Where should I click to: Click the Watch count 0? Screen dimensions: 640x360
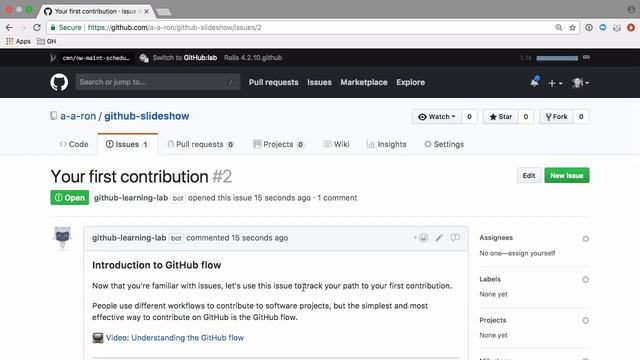pos(469,117)
